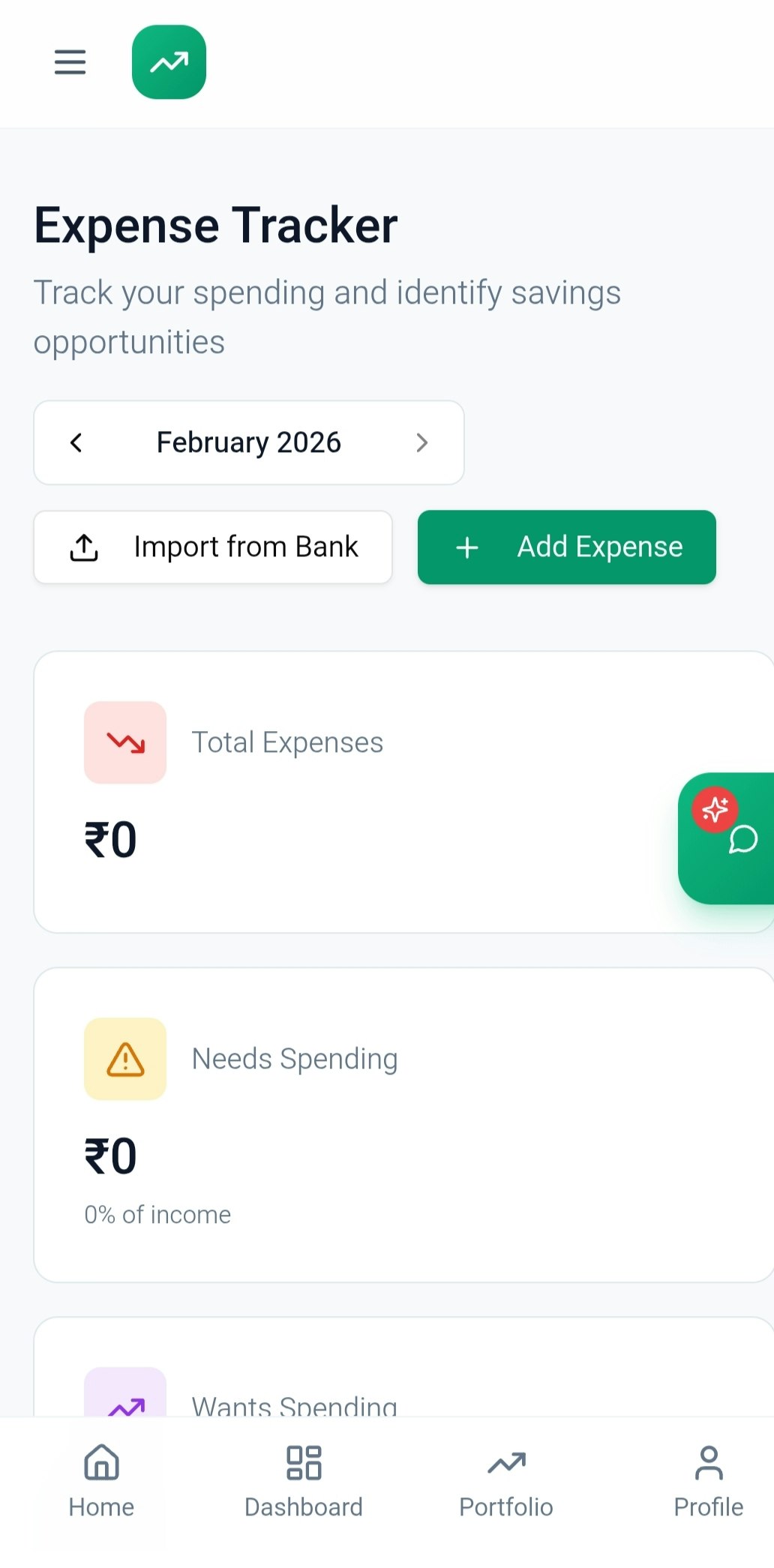Open the Dashboard grid icon
This screenshot has height=1568, width=774.
[303, 1462]
